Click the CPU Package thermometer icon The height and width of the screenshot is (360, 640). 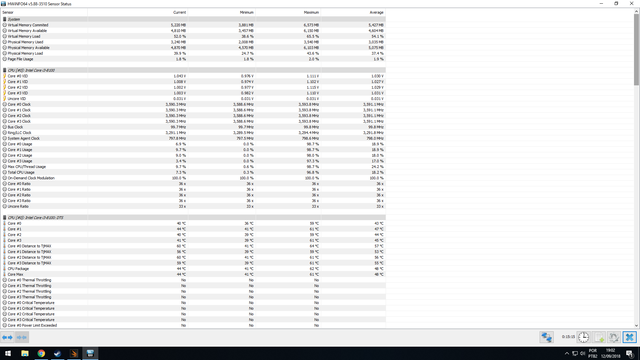click(4, 269)
